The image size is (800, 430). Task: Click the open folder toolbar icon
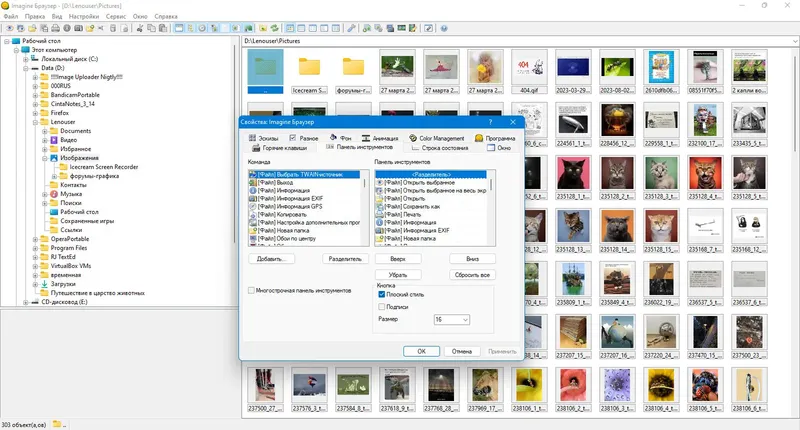click(32, 28)
